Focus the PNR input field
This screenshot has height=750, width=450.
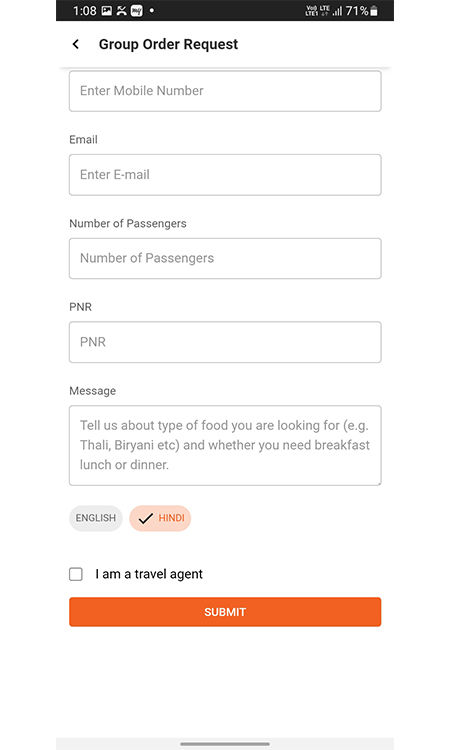point(225,342)
